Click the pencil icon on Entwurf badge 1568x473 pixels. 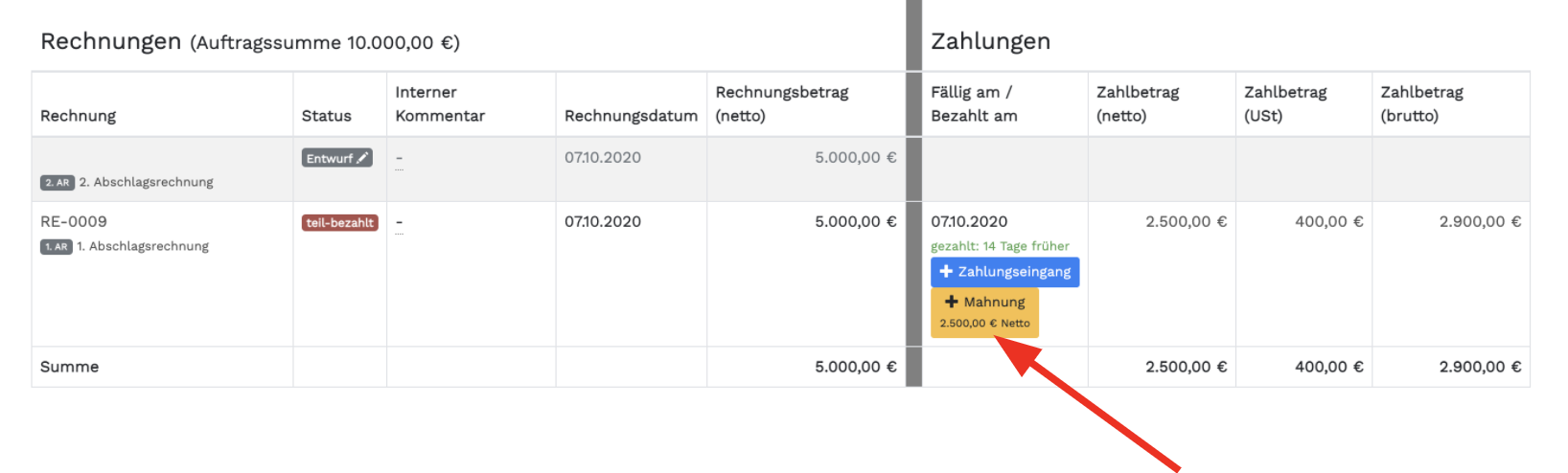[x=362, y=158]
